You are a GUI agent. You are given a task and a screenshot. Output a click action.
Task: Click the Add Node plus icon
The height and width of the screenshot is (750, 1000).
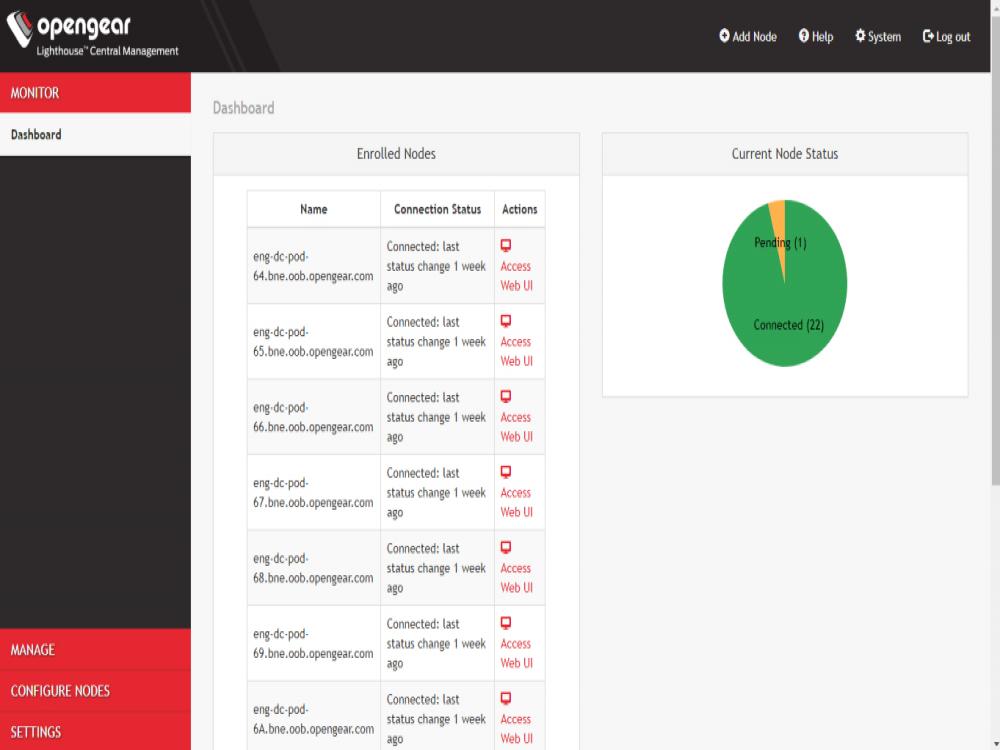click(x=724, y=36)
